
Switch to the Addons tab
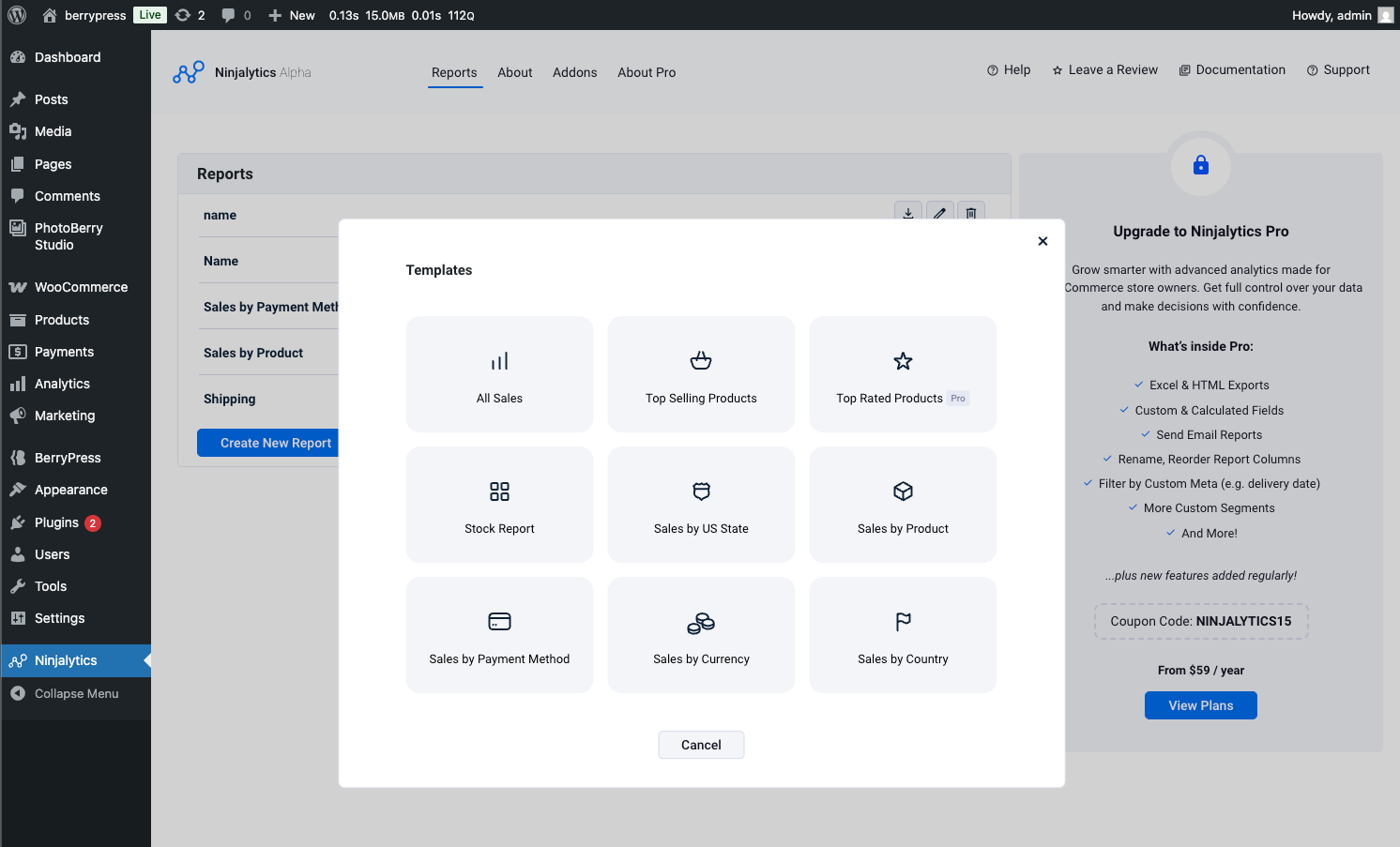pos(574,72)
